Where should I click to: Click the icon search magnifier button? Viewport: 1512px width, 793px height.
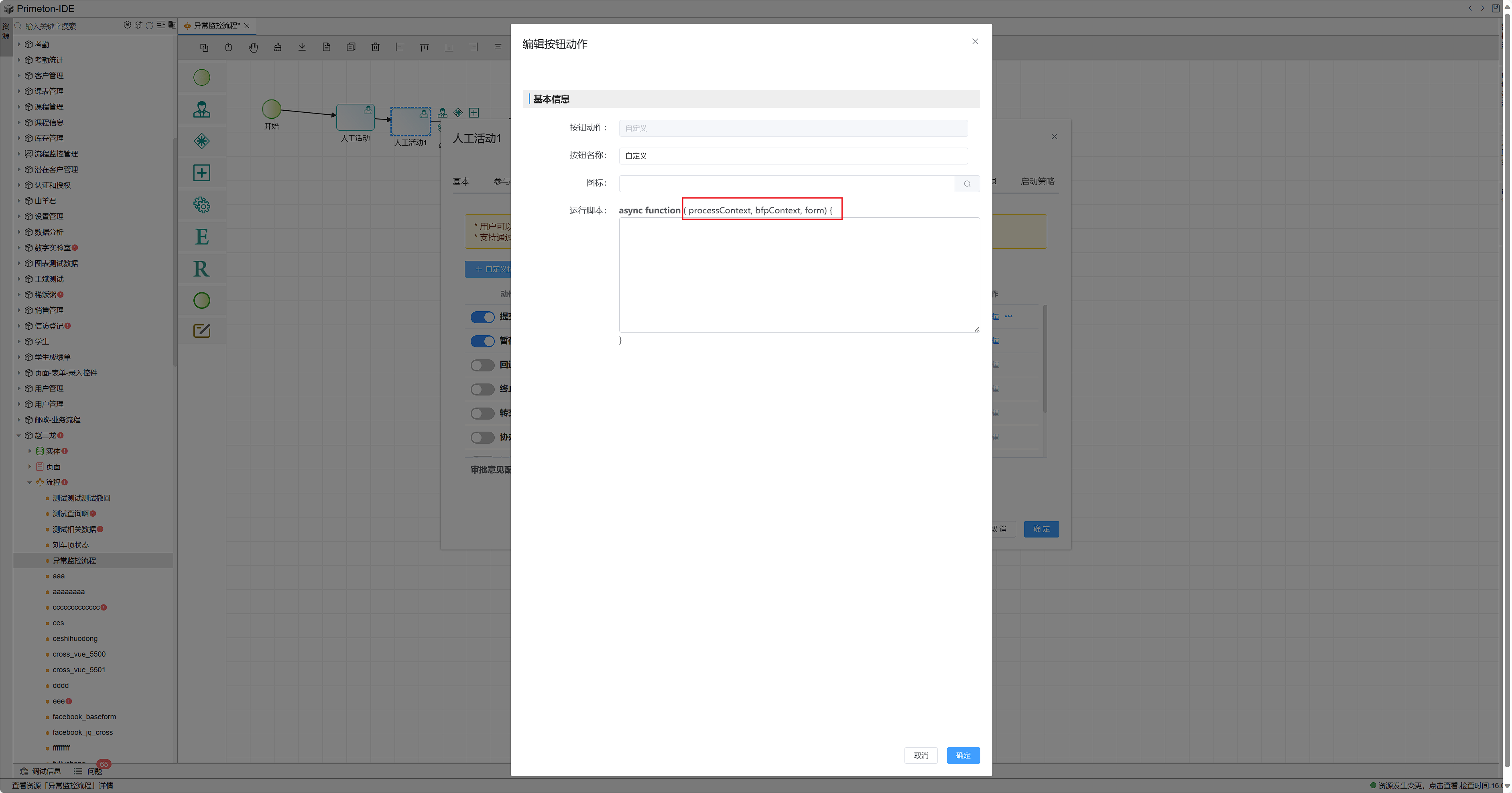(967, 184)
